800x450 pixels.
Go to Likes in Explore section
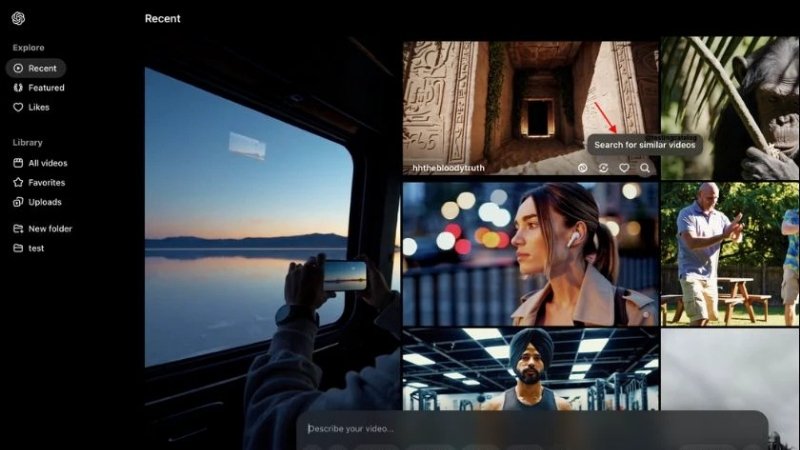pos(38,107)
